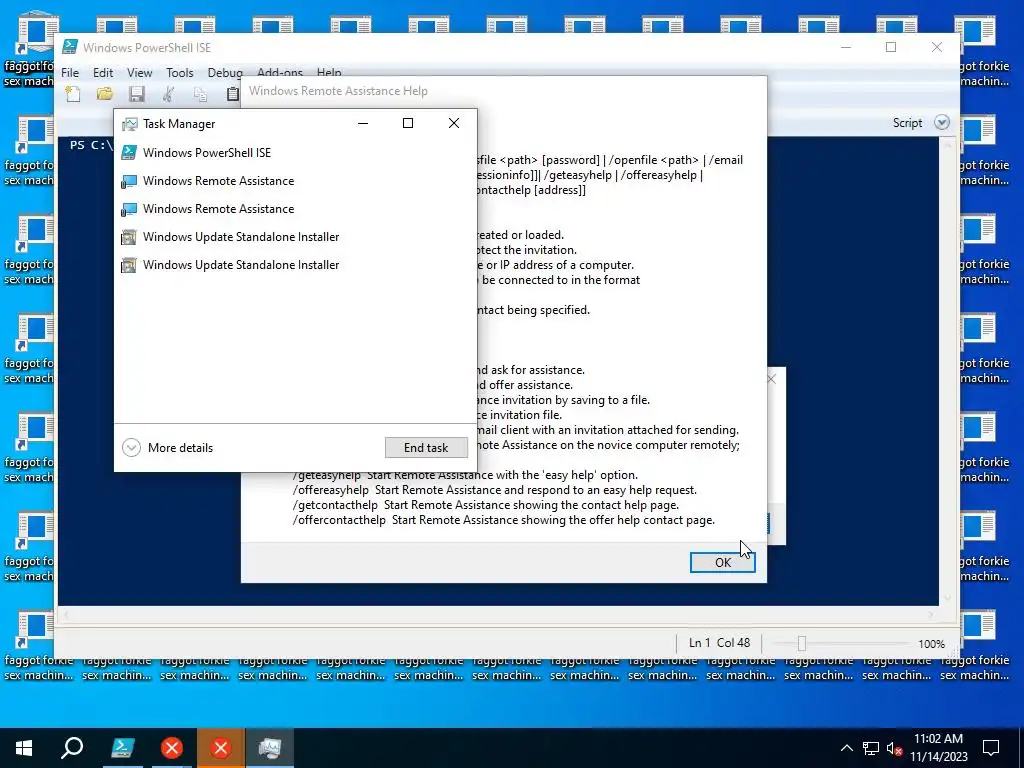Click the End task button
Image resolution: width=1024 pixels, height=768 pixels.
coord(426,447)
